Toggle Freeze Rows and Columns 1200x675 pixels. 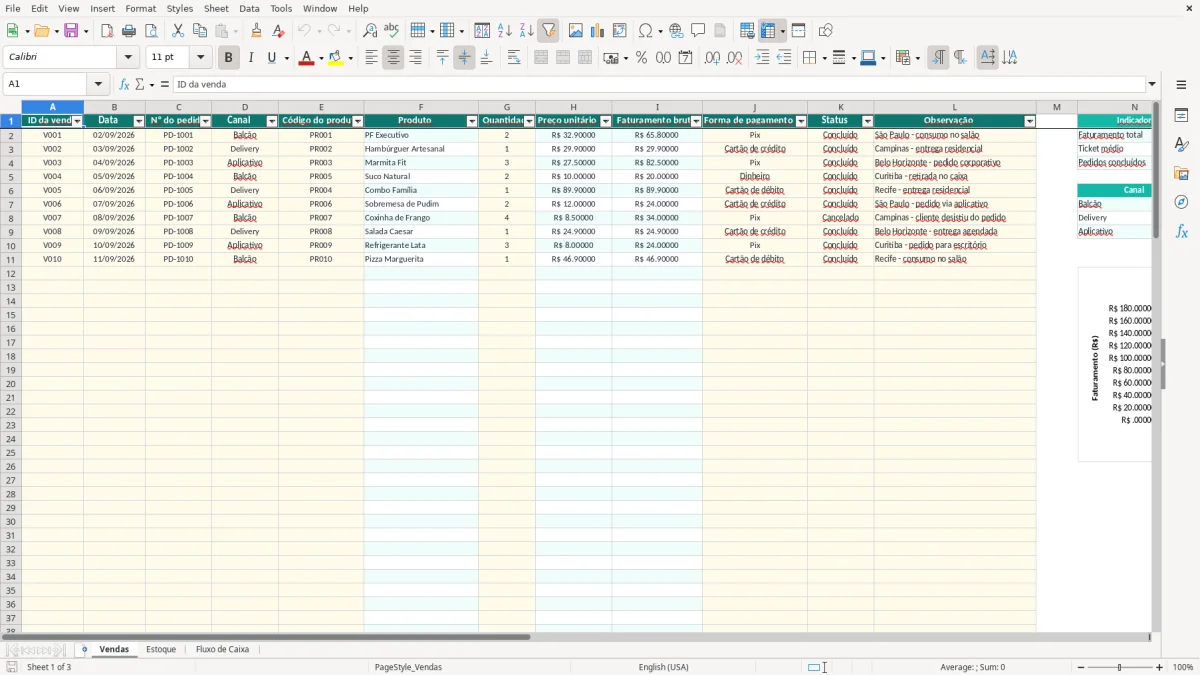768,31
